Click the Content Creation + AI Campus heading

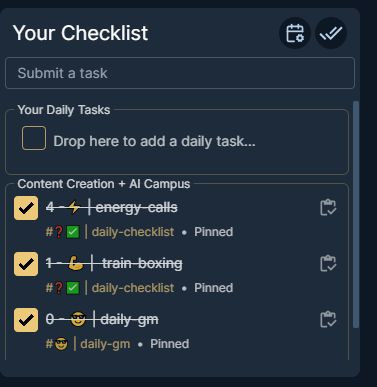(104, 184)
